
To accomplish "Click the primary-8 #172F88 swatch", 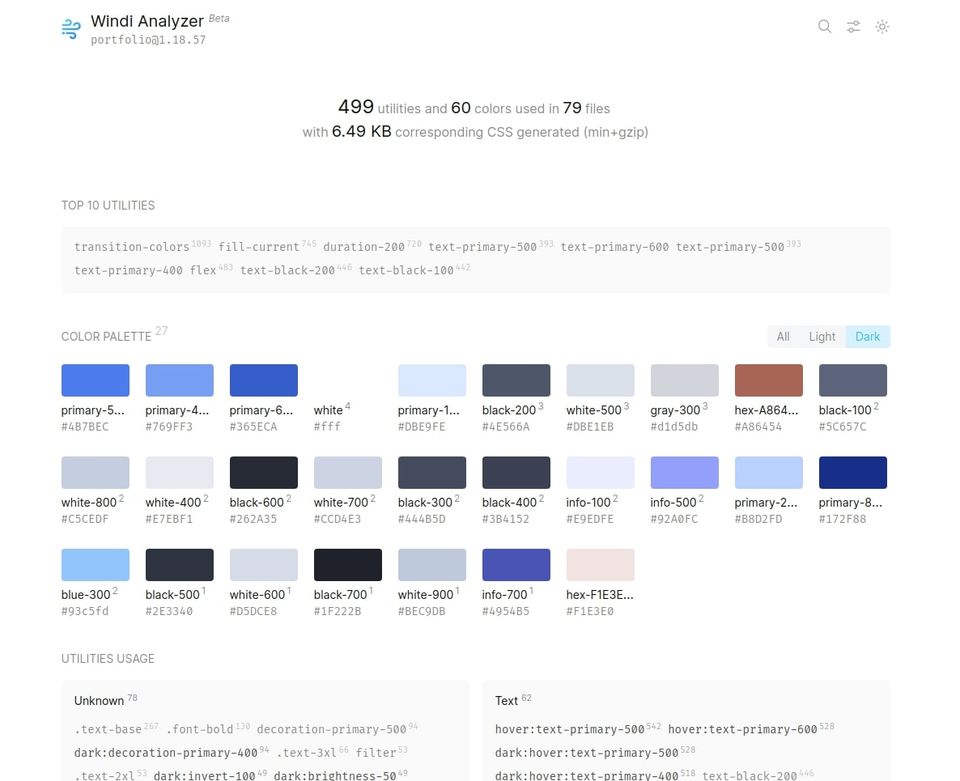I will [x=853, y=473].
